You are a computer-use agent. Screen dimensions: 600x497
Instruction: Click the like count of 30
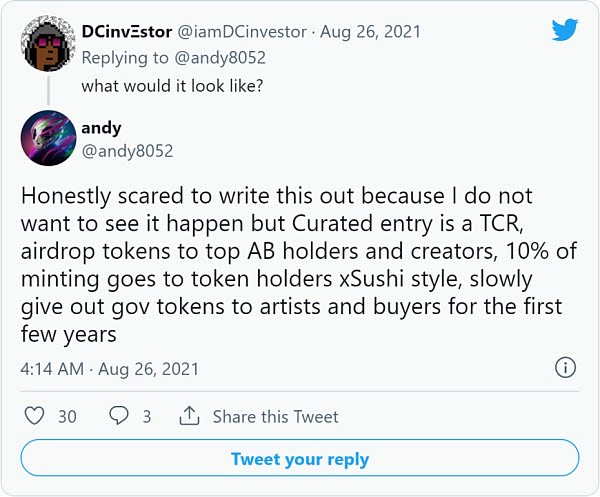pyautogui.click(x=67, y=416)
